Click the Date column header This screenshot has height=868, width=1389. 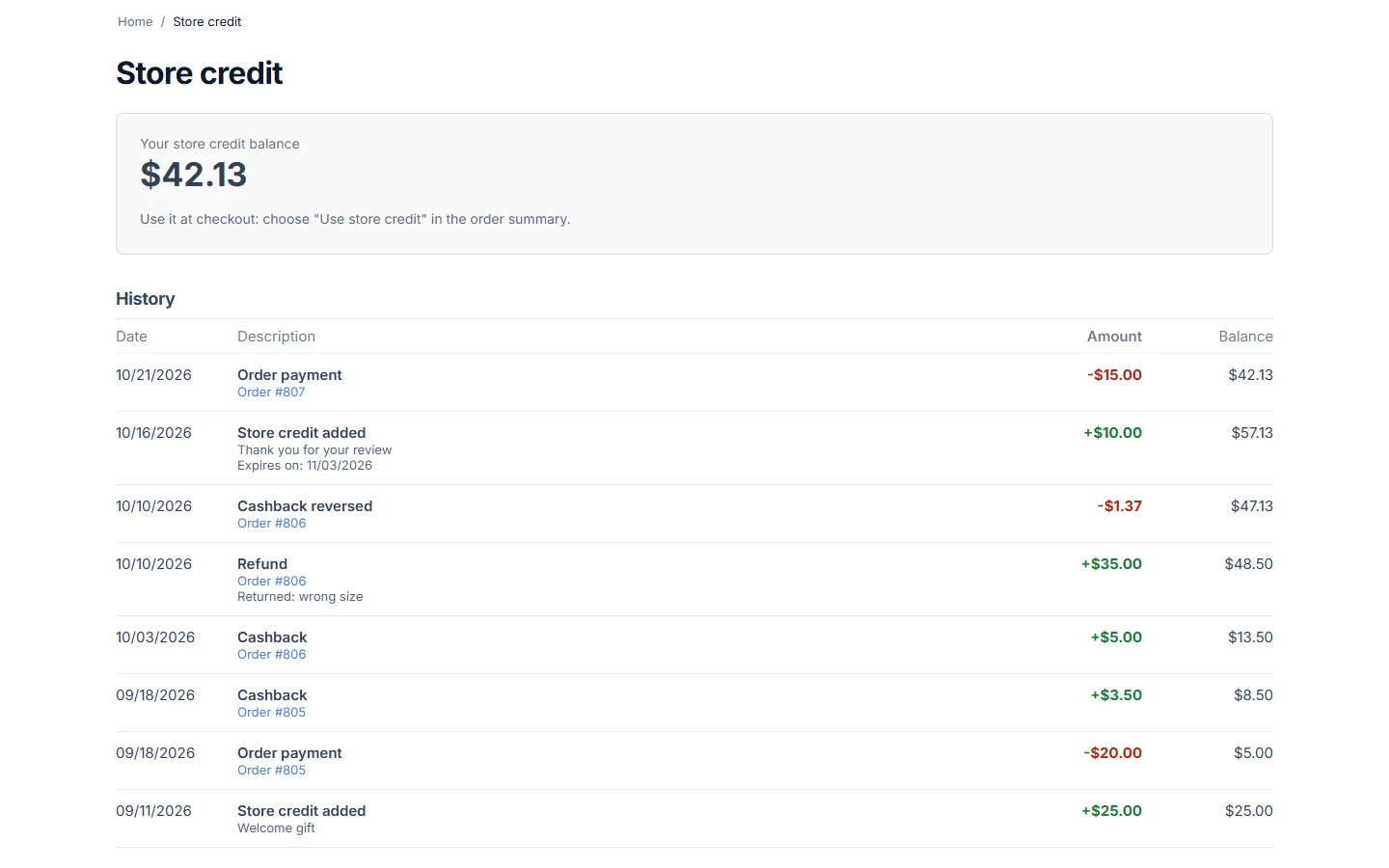pyautogui.click(x=131, y=337)
